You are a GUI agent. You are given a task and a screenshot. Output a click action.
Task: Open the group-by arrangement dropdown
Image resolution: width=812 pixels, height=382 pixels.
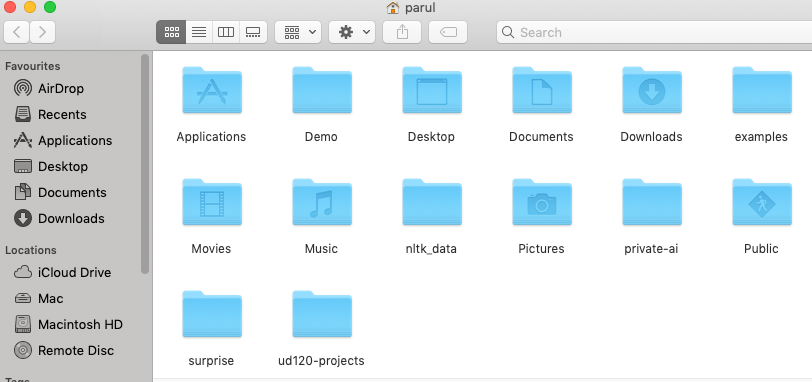[x=298, y=32]
